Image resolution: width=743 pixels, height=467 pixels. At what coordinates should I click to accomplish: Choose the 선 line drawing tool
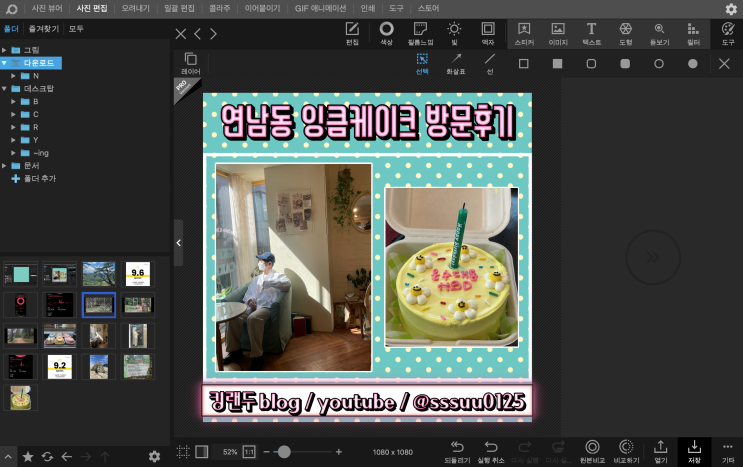[x=490, y=63]
